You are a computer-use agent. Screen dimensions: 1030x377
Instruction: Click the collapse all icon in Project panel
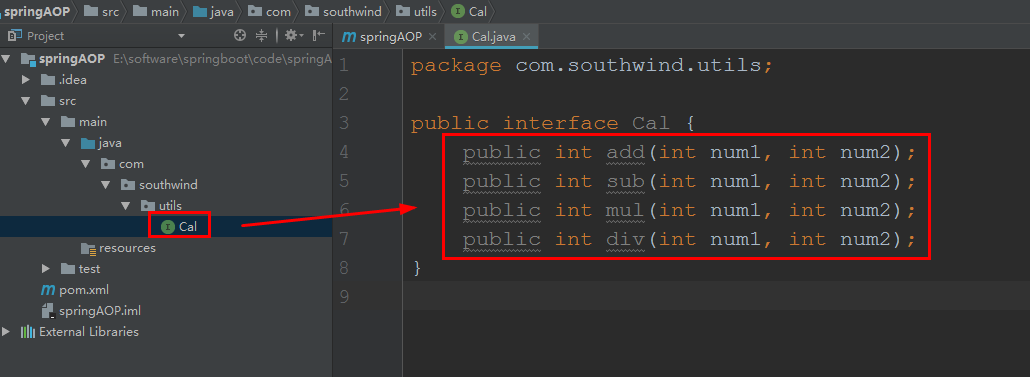261,35
